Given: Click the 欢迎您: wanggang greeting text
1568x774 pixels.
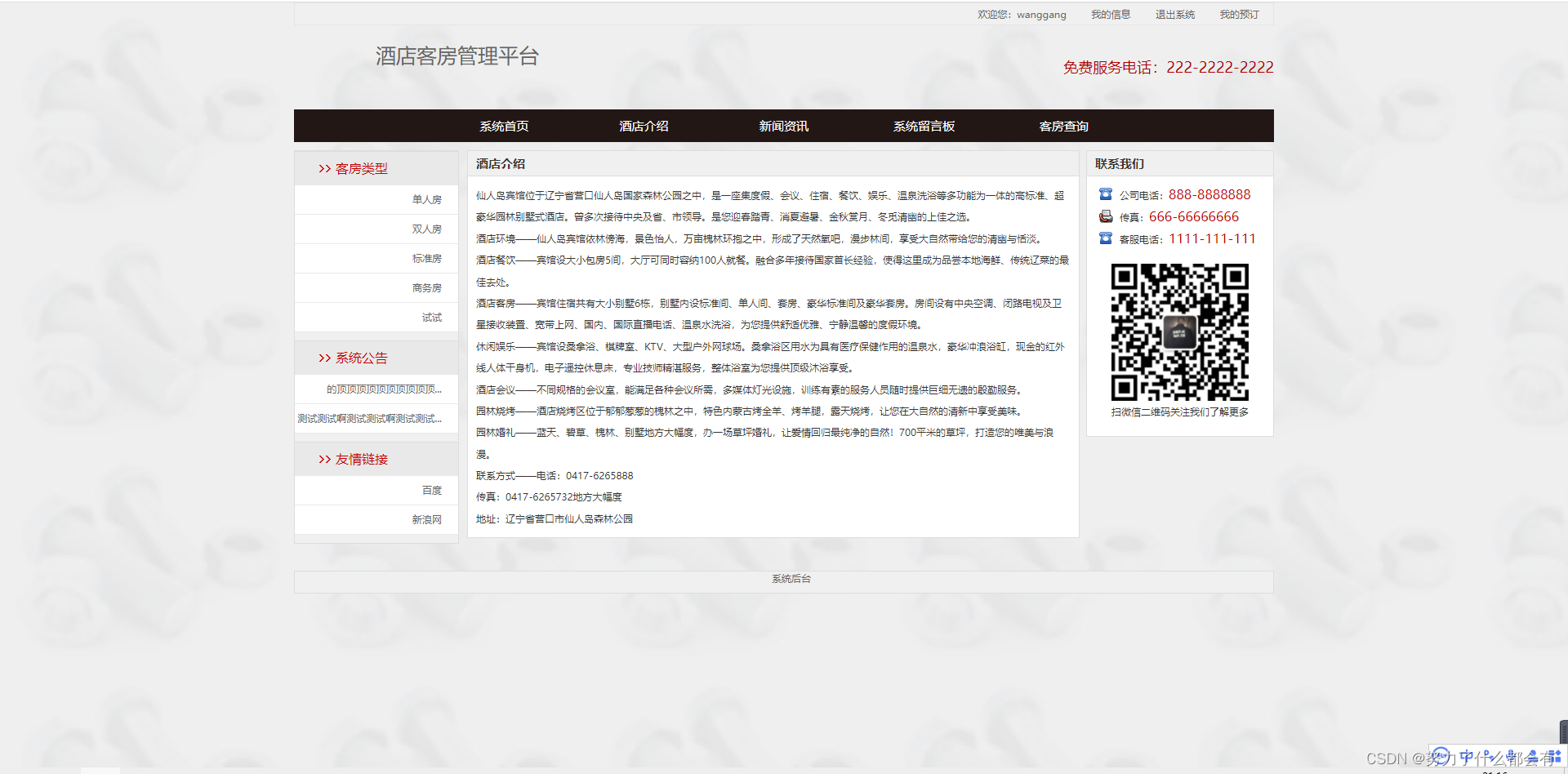Looking at the screenshot, I should pyautogui.click(x=1022, y=15).
